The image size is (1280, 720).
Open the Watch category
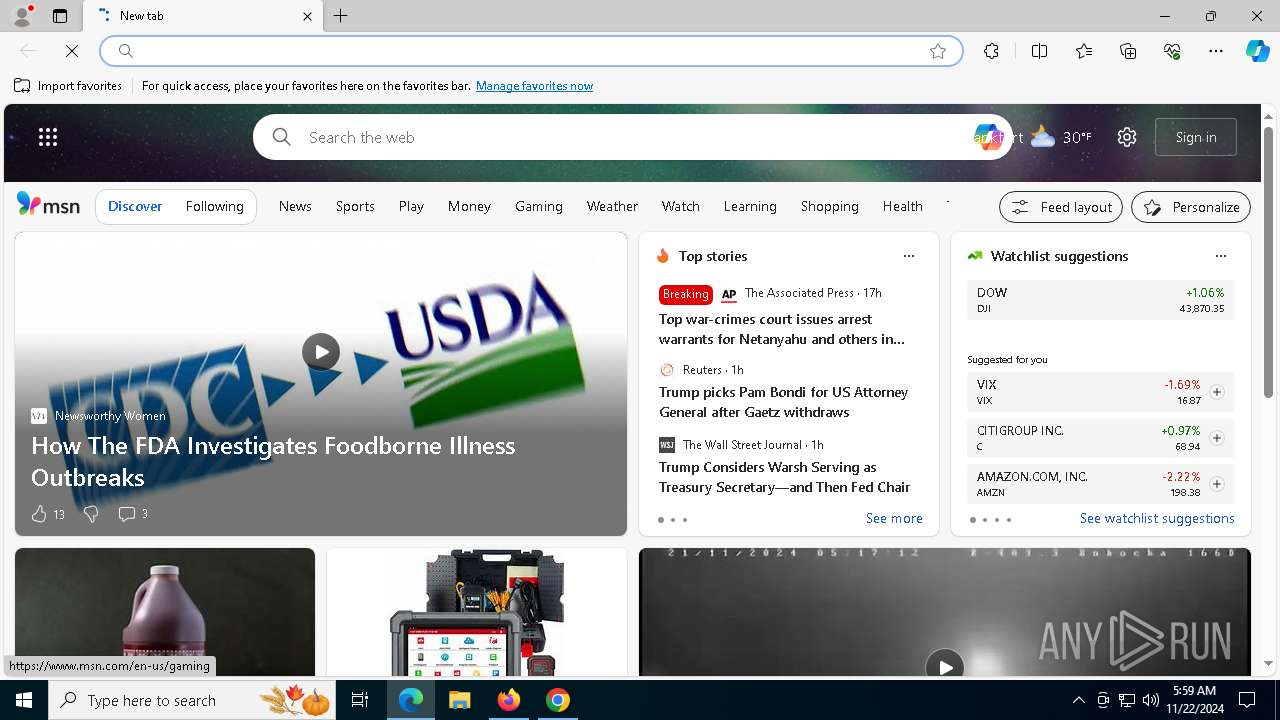(x=681, y=206)
